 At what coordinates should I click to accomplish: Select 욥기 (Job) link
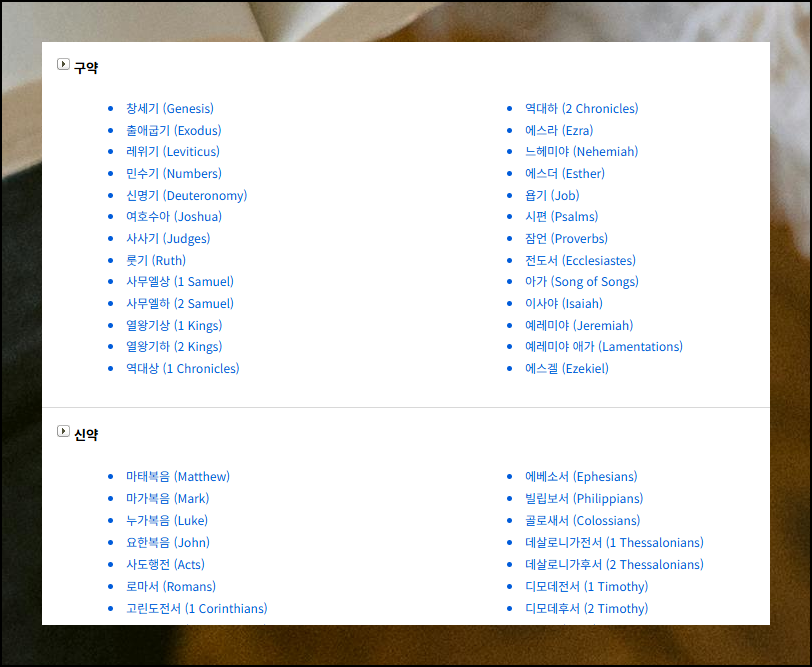(x=552, y=196)
